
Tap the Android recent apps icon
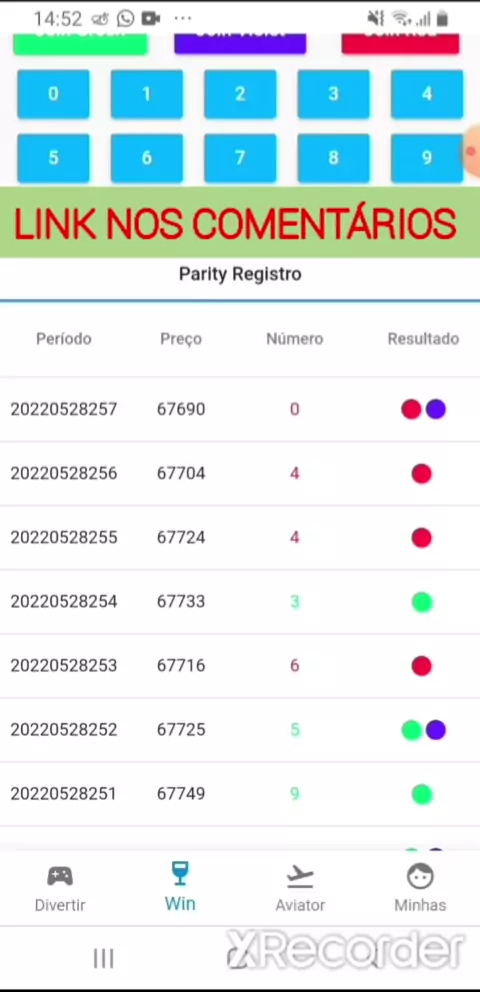click(103, 958)
